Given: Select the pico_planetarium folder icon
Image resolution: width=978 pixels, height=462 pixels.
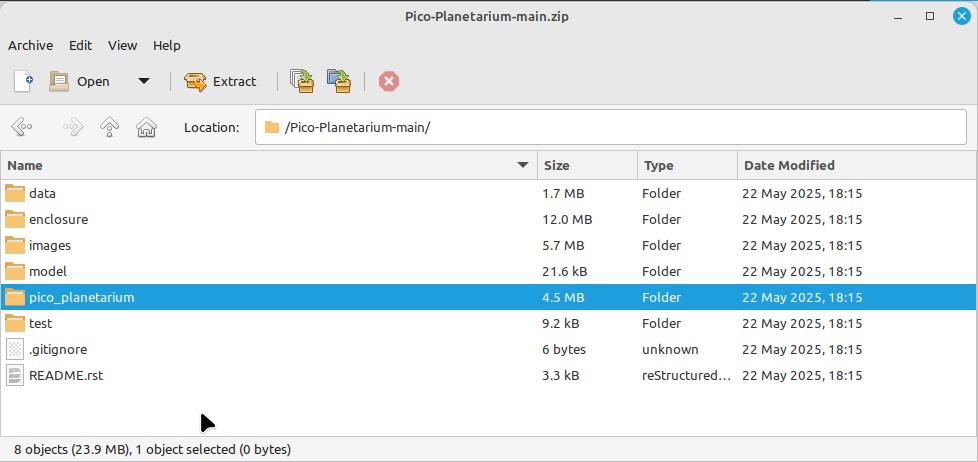Looking at the screenshot, I should click(x=14, y=297).
